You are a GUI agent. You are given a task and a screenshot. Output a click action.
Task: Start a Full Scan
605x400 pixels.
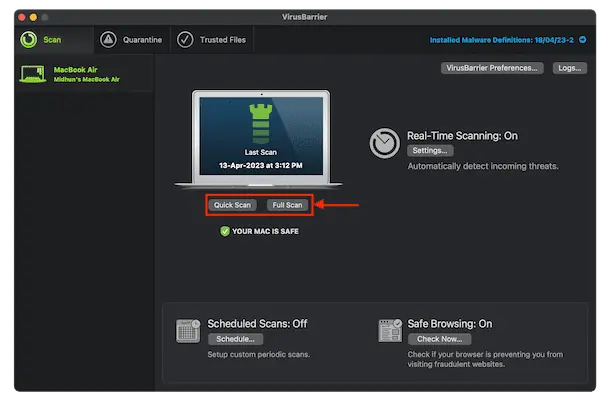pyautogui.click(x=287, y=205)
